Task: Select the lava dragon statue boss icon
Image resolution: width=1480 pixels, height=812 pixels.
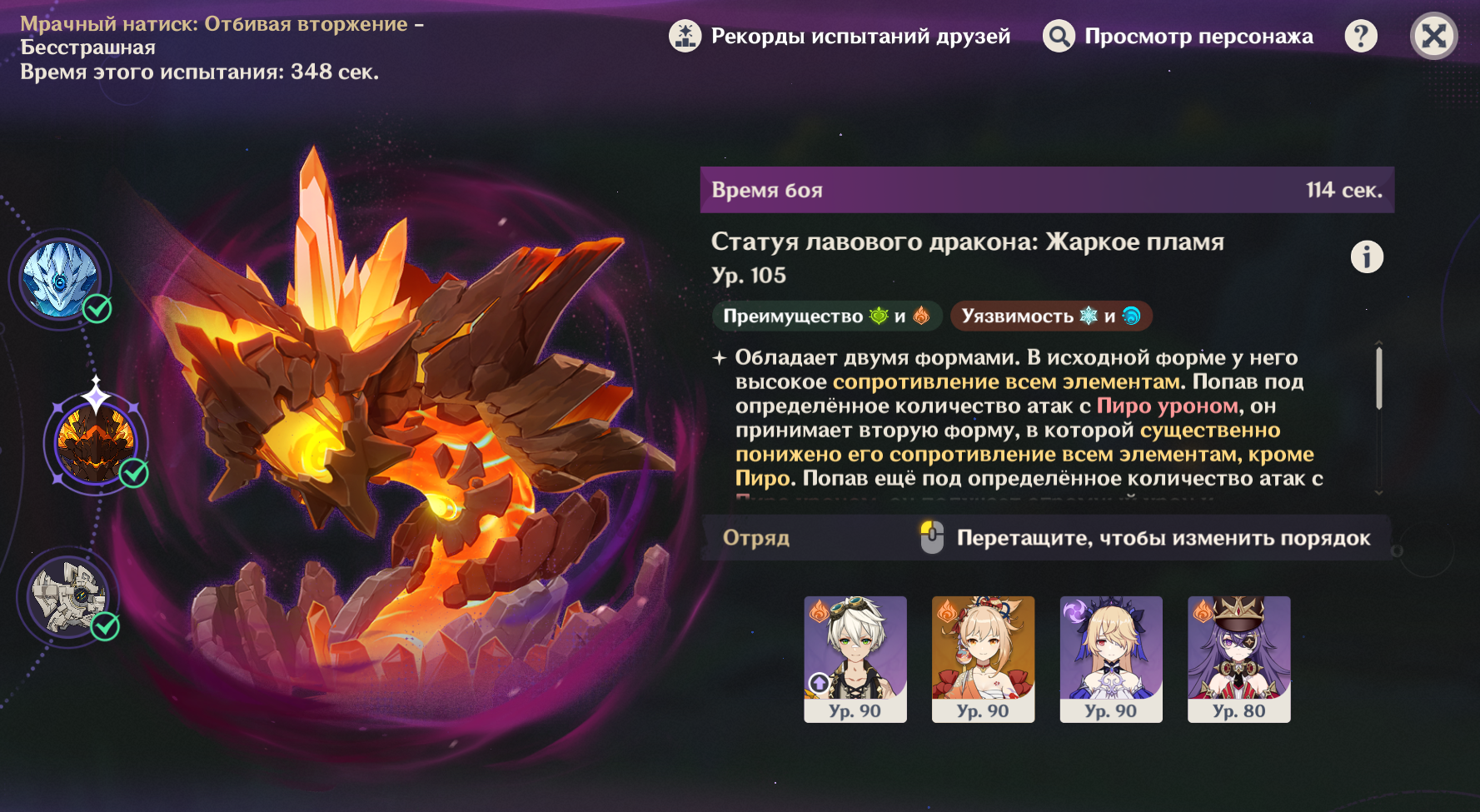Action: click(96, 443)
